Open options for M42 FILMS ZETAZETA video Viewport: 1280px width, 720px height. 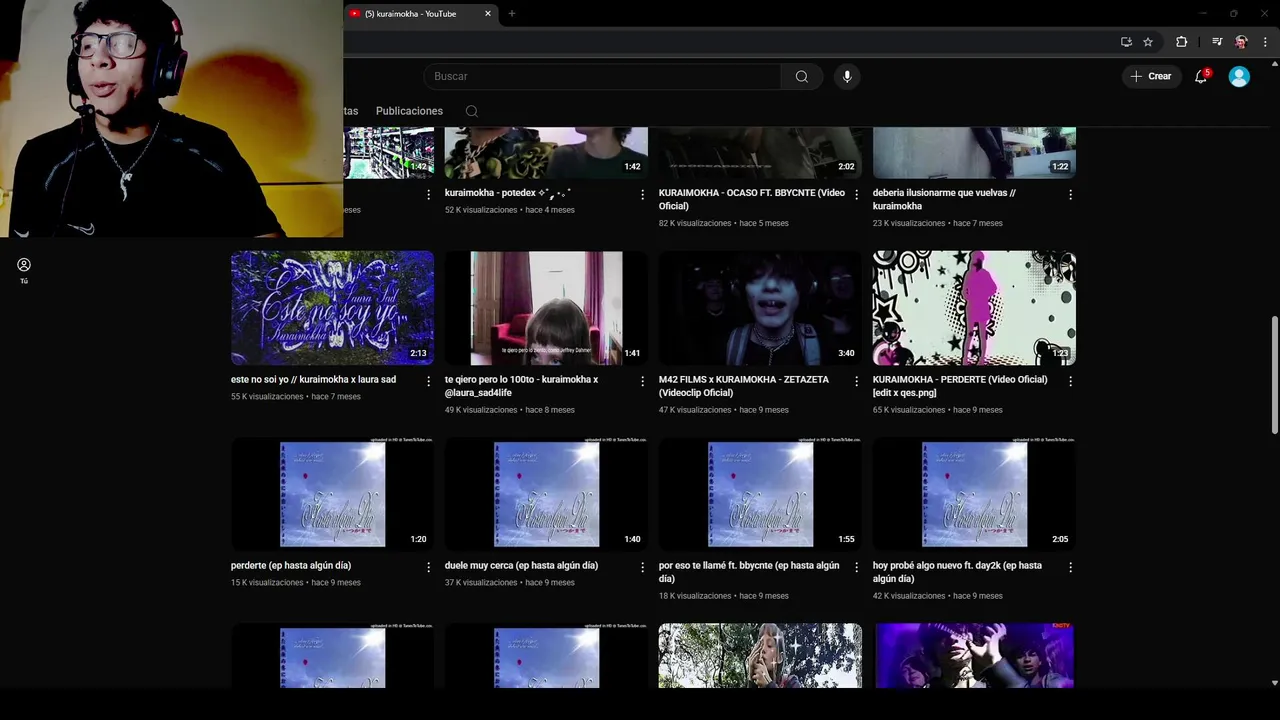pos(857,381)
